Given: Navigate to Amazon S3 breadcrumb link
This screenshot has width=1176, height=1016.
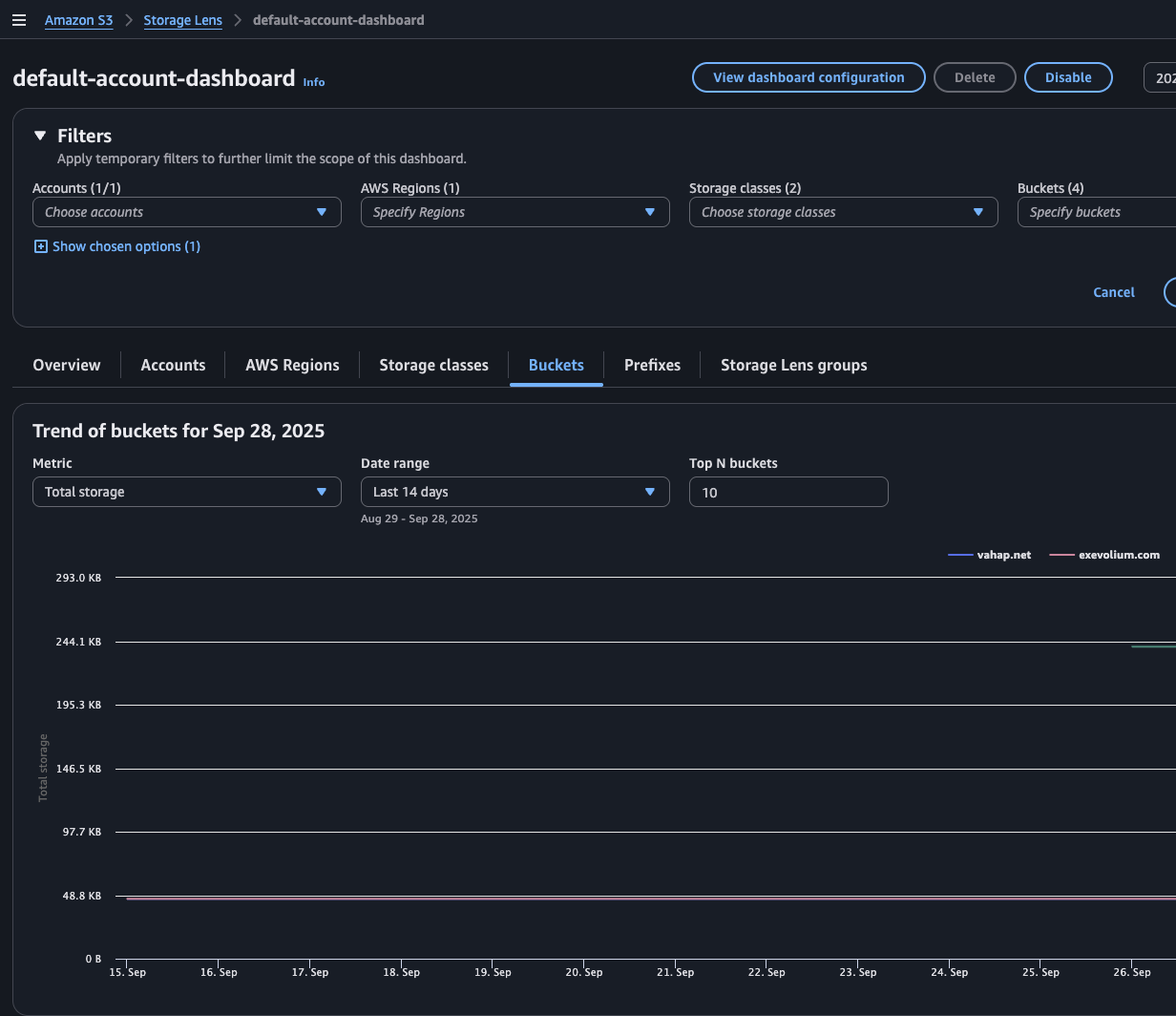Looking at the screenshot, I should coord(78,20).
